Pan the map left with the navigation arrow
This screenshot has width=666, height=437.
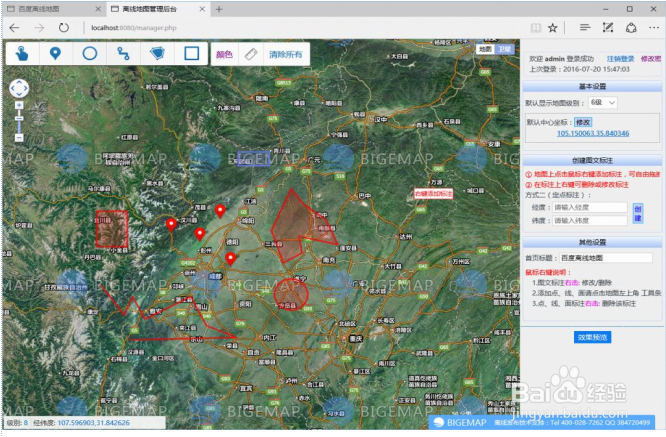(x=13, y=88)
